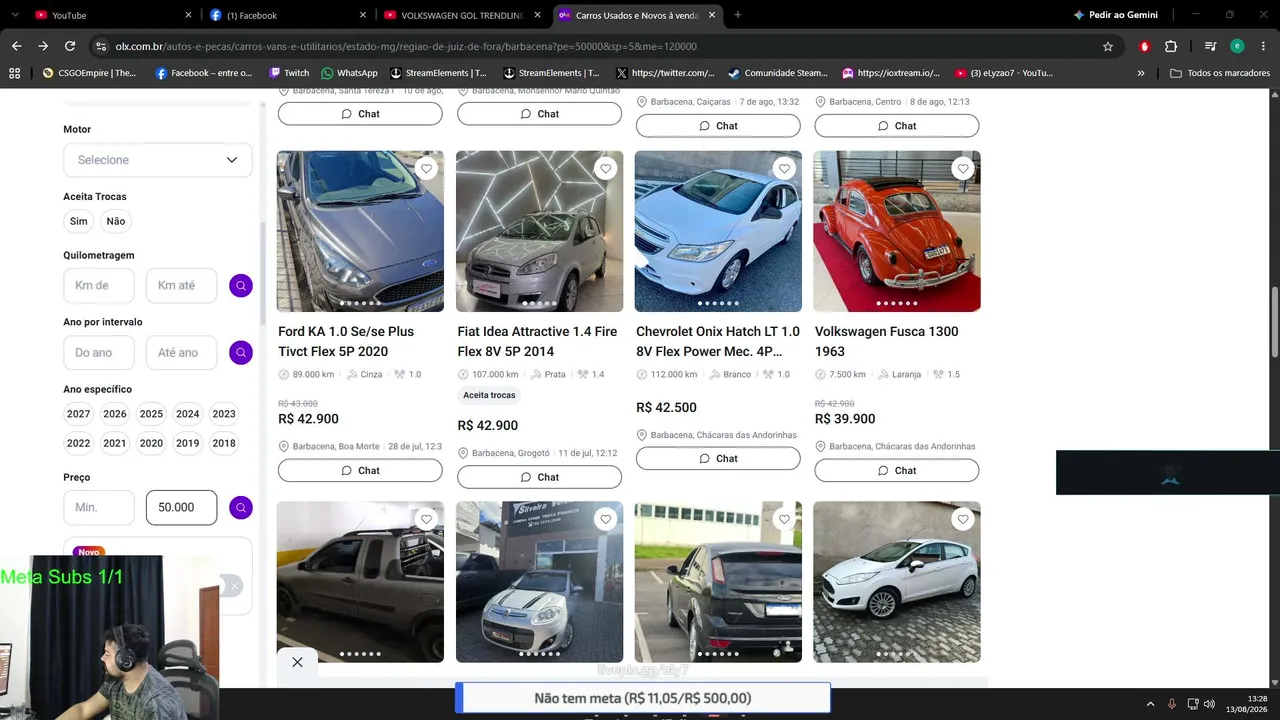This screenshot has width=1280, height=720.
Task: Open the Chrome profile avatar
Action: 1237,46
